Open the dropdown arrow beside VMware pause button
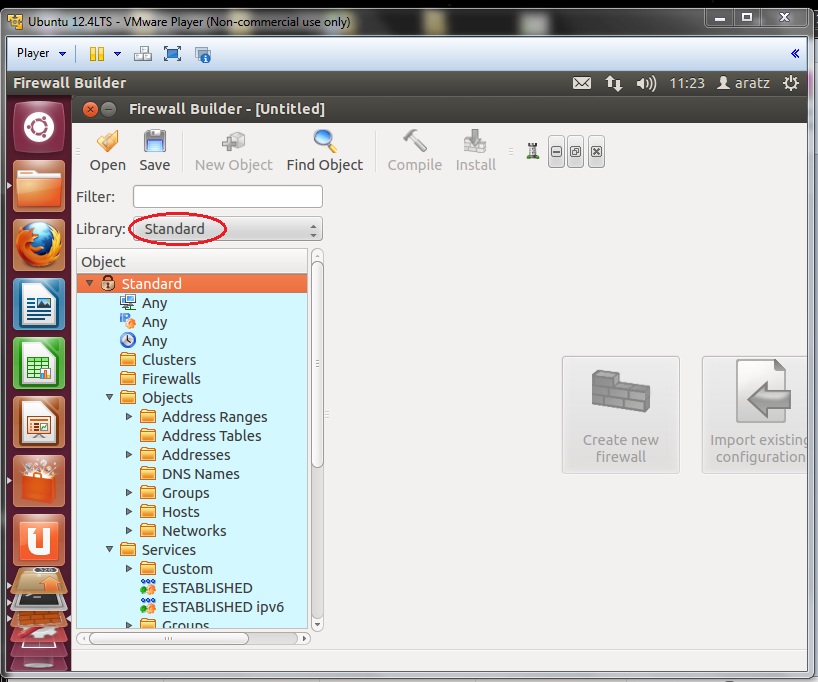 [x=117, y=54]
